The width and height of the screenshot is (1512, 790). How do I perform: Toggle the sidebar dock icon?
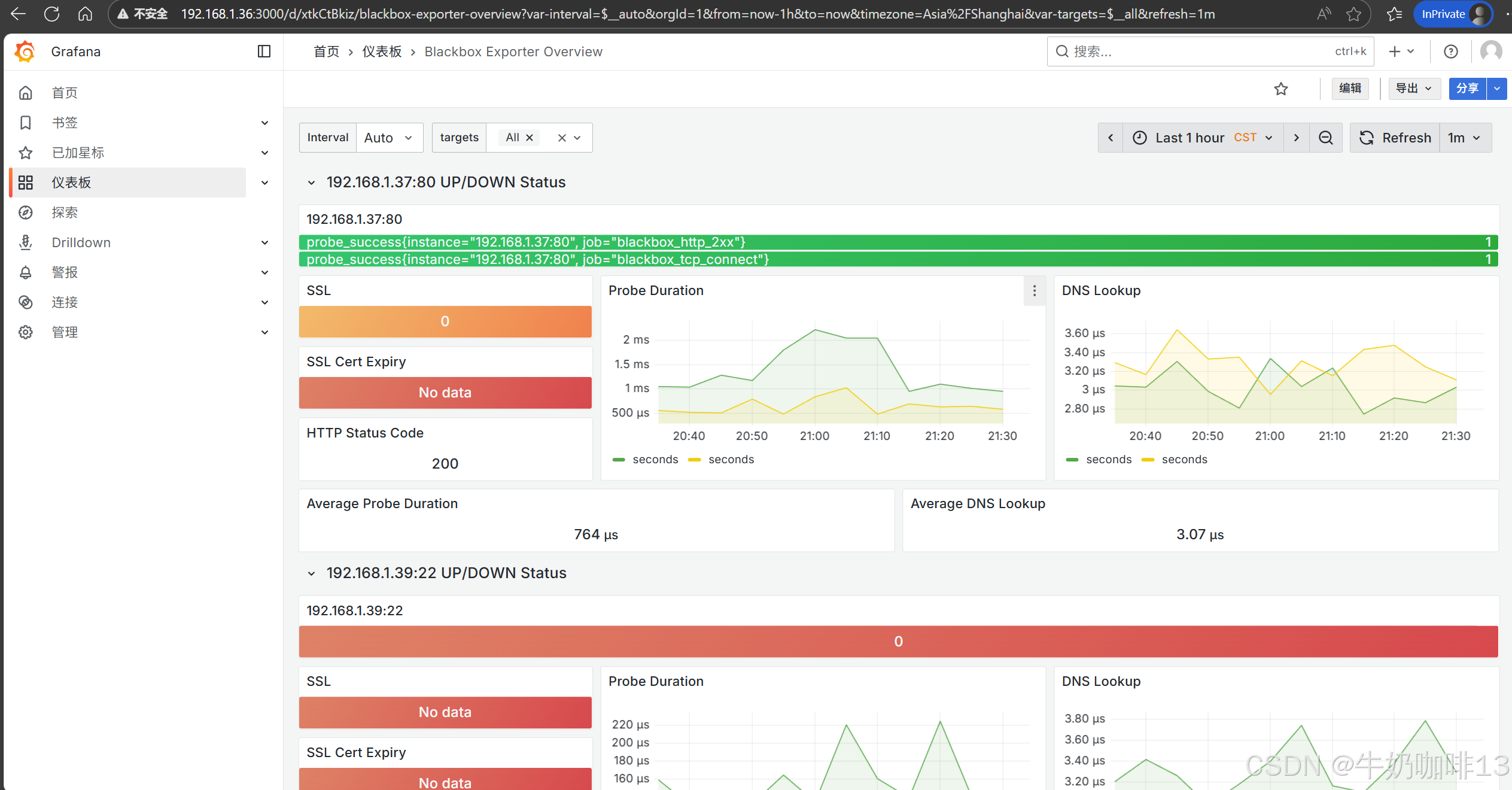(x=264, y=51)
